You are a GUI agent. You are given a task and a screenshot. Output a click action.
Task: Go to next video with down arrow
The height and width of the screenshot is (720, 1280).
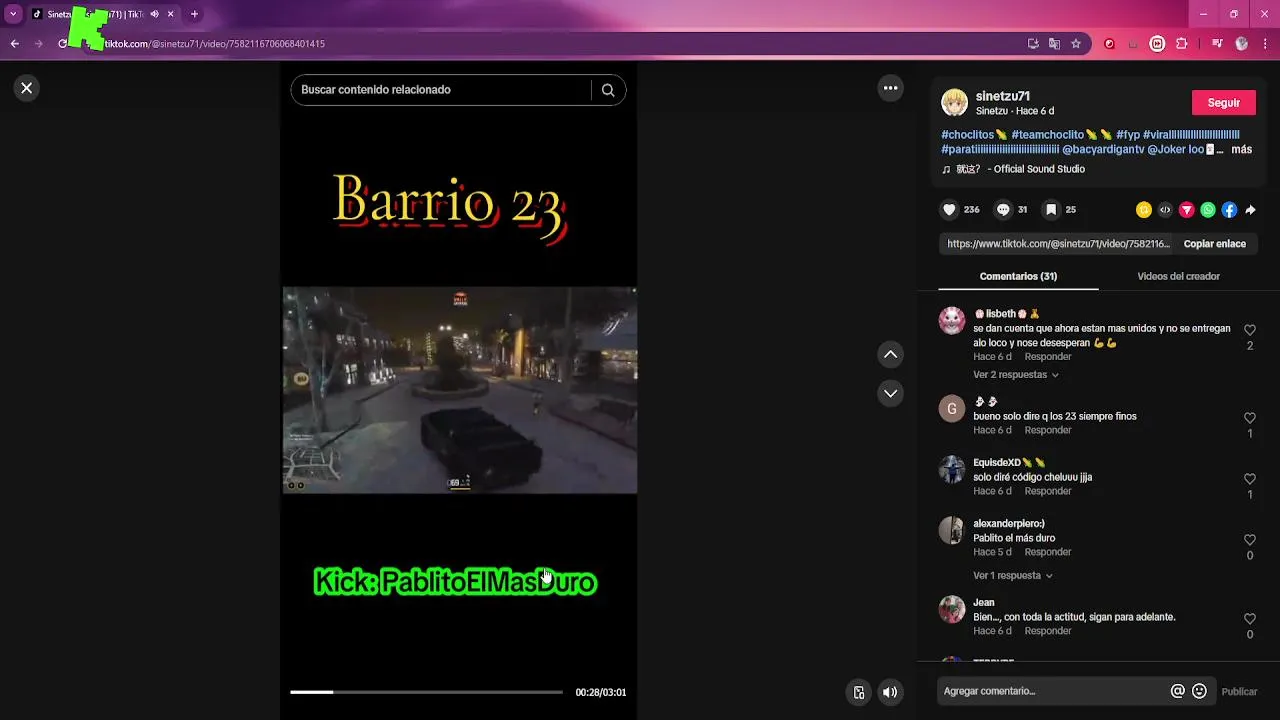pos(890,393)
